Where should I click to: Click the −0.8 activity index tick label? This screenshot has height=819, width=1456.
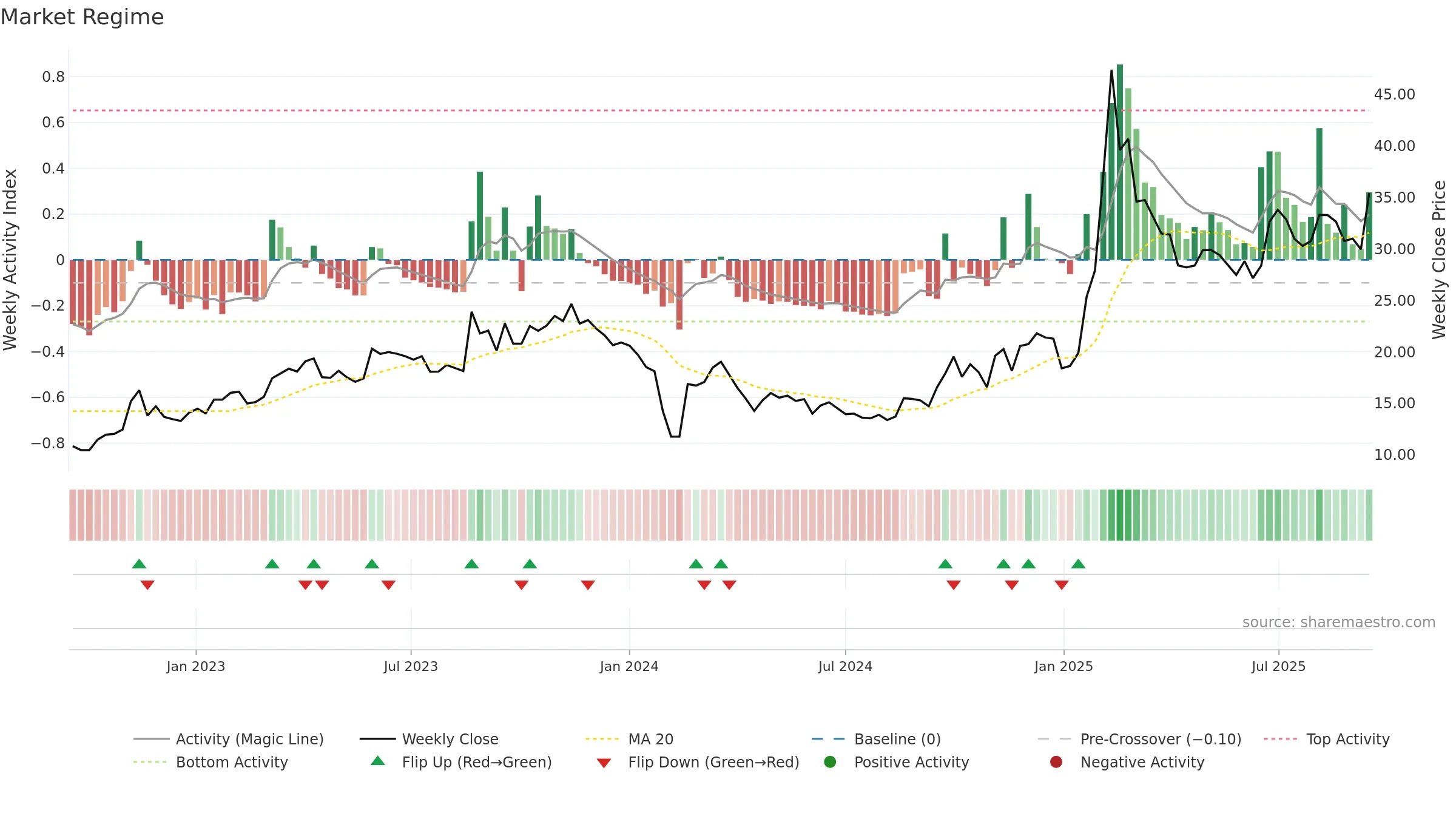[48, 443]
